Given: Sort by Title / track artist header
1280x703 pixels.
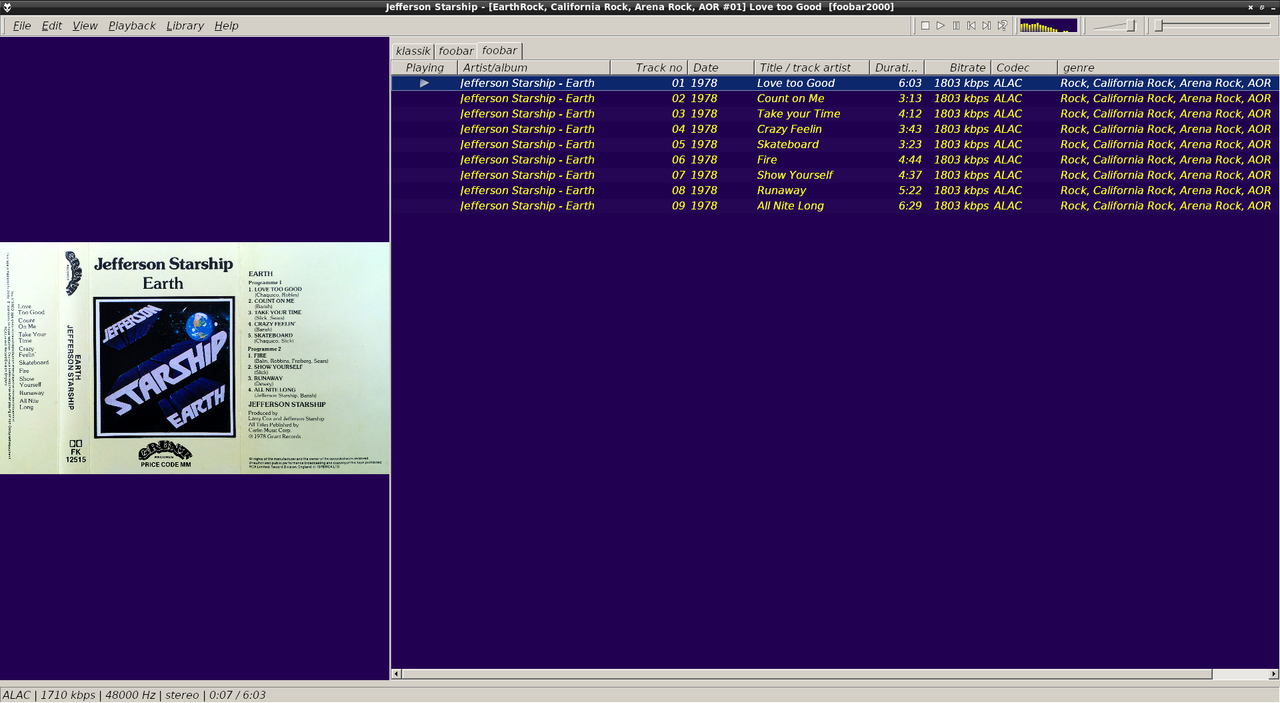Looking at the screenshot, I should [x=812, y=67].
